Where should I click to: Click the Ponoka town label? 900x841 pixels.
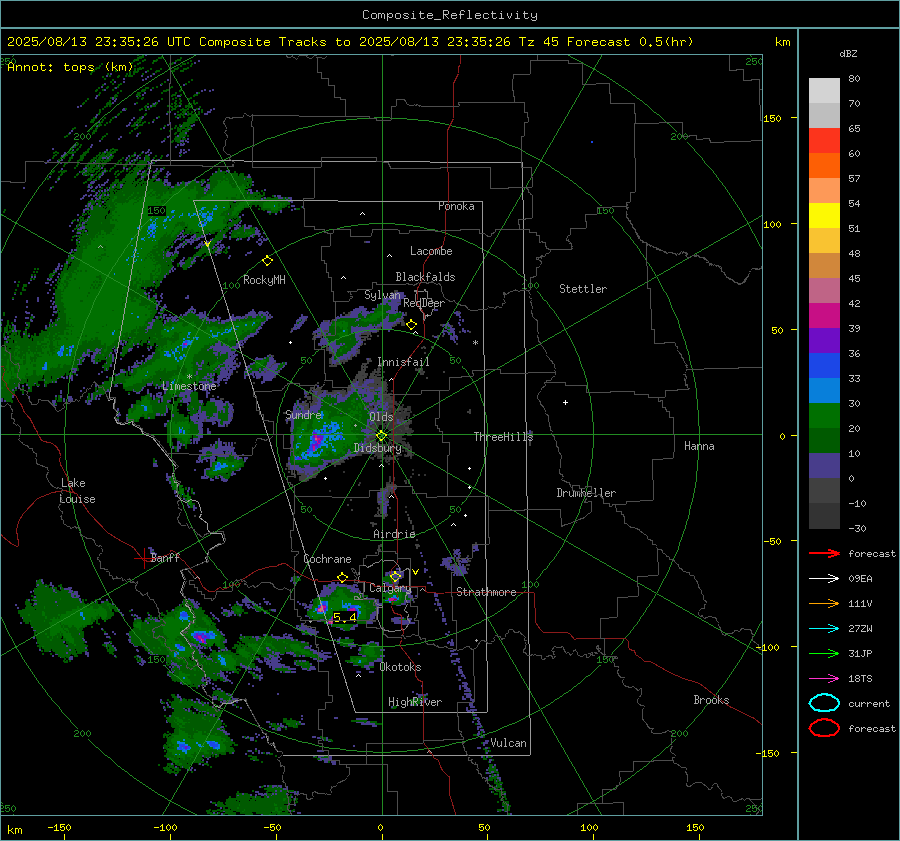pos(456,207)
